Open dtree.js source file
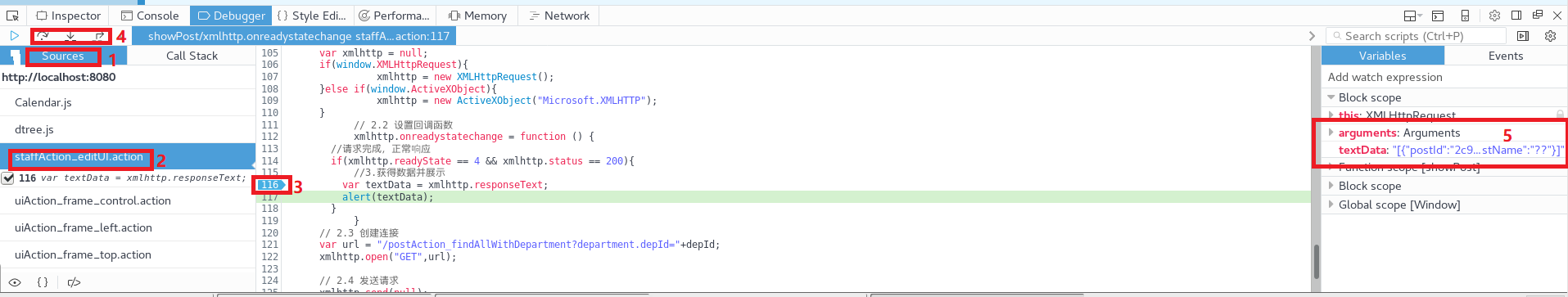The width and height of the screenshot is (1568, 297). pos(128,129)
